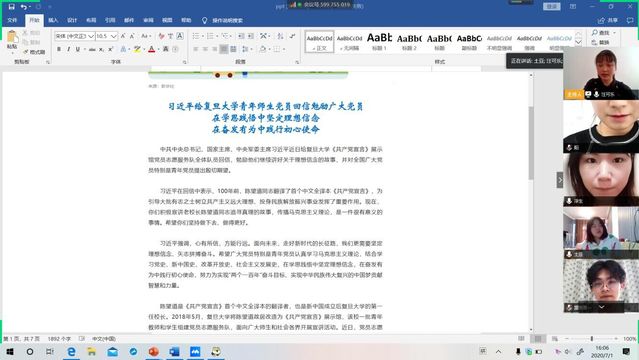Viewport: 639px width, 360px height.
Task: Apply subscript formatting
Action: point(101,49)
